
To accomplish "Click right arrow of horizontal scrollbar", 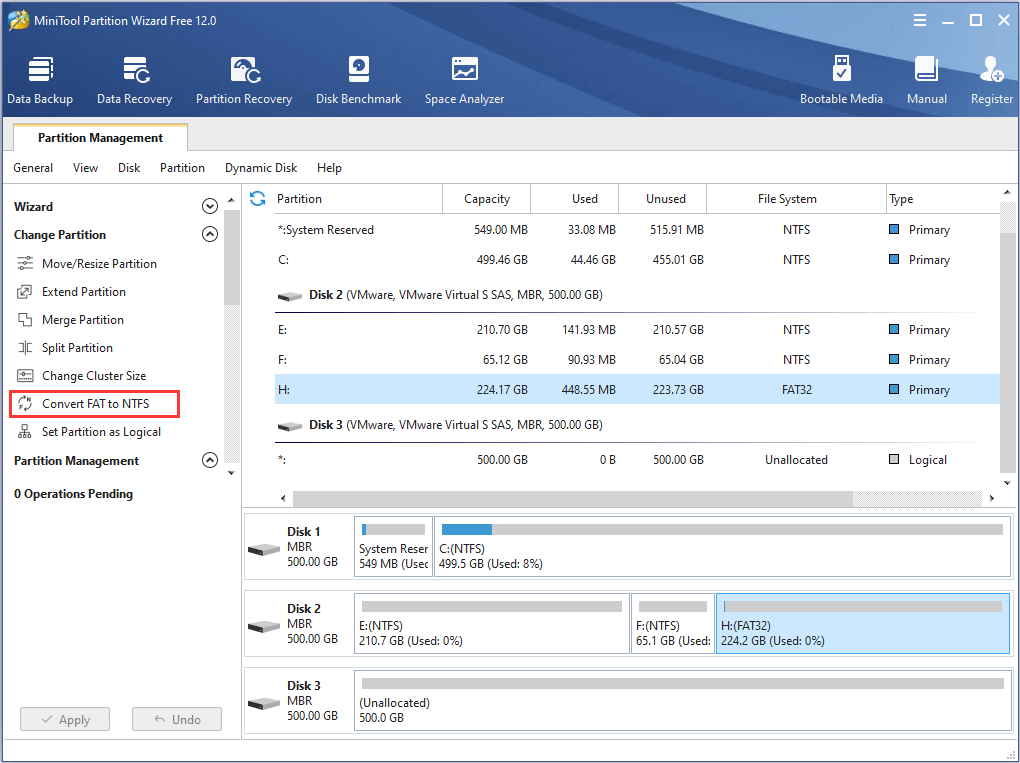I will pos(991,498).
